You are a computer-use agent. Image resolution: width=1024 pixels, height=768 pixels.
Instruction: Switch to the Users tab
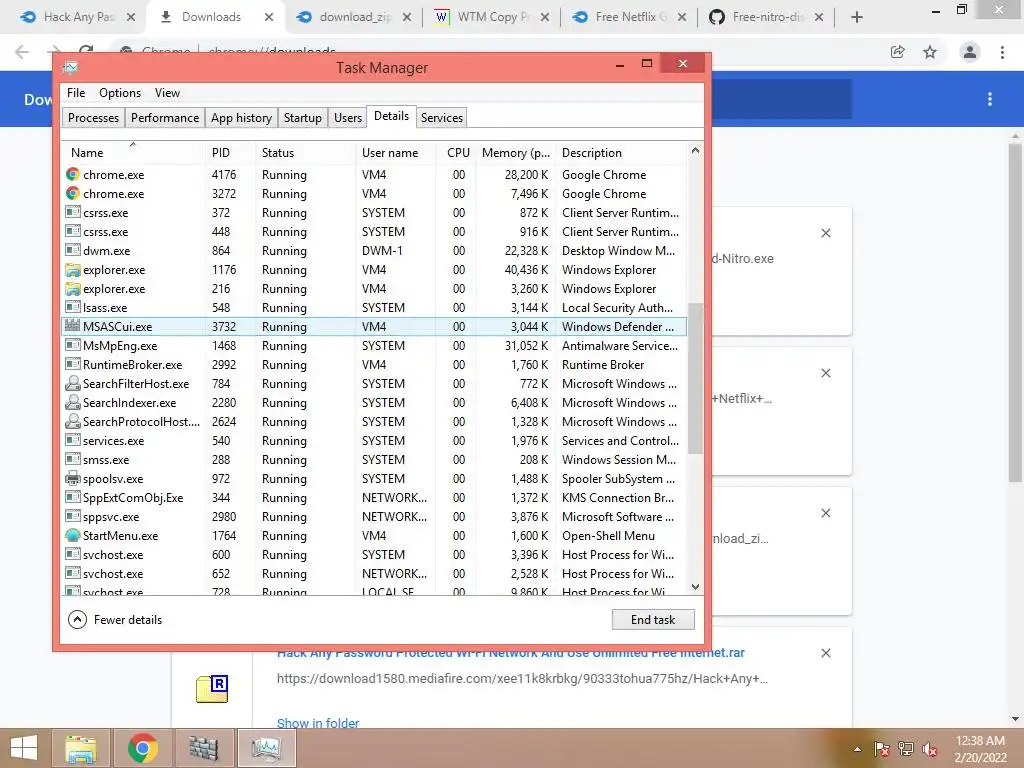(348, 118)
